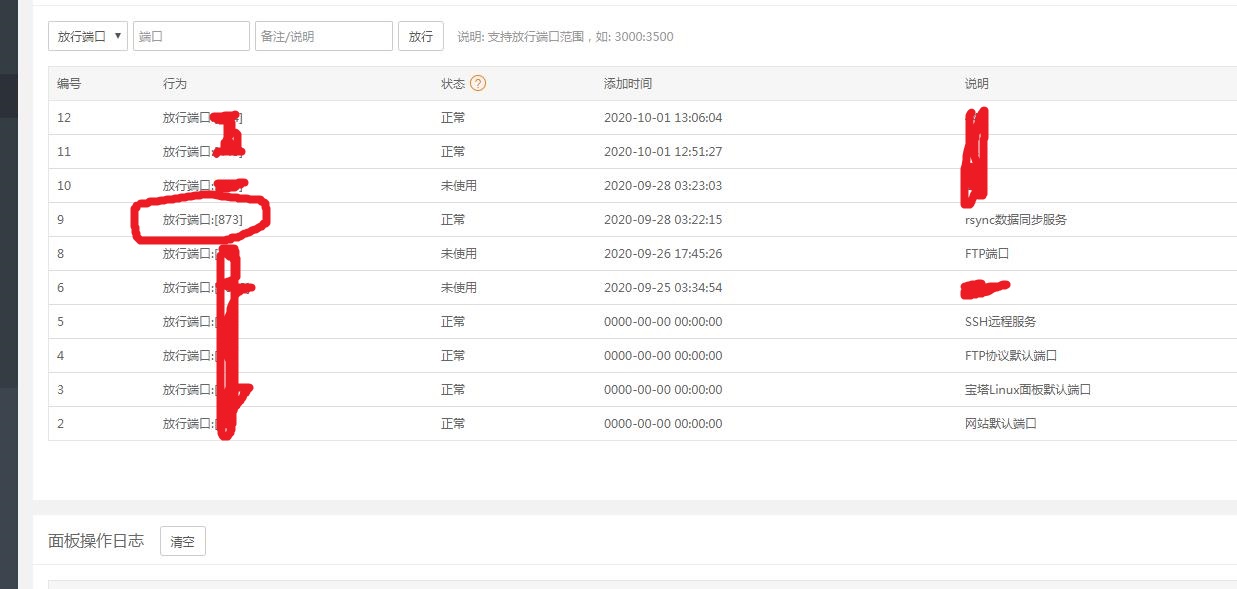
Task: Click timestamp 2020-09-26 17:45:26
Action: click(663, 253)
